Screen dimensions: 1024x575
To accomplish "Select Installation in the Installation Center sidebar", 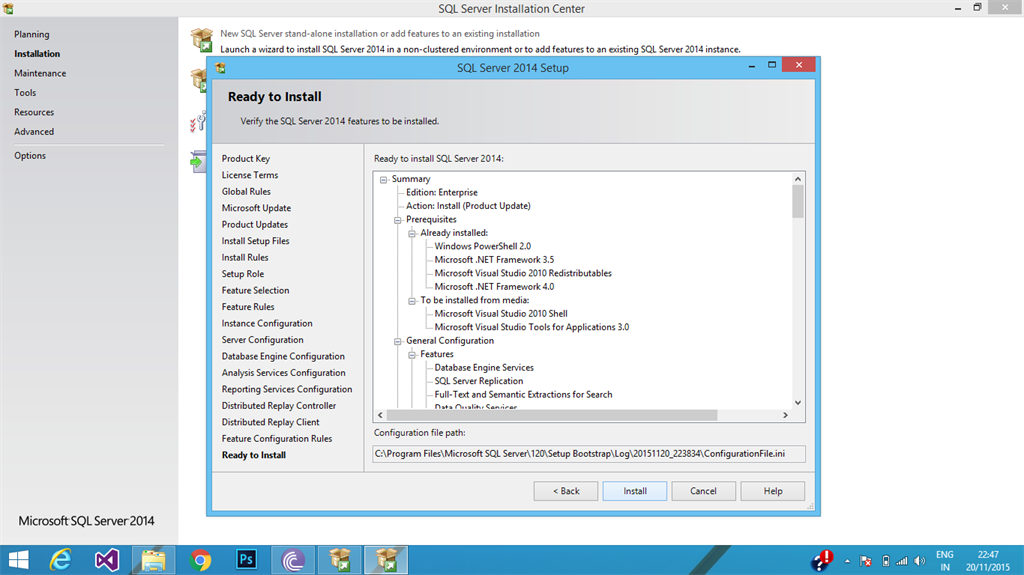I will click(x=37, y=54).
